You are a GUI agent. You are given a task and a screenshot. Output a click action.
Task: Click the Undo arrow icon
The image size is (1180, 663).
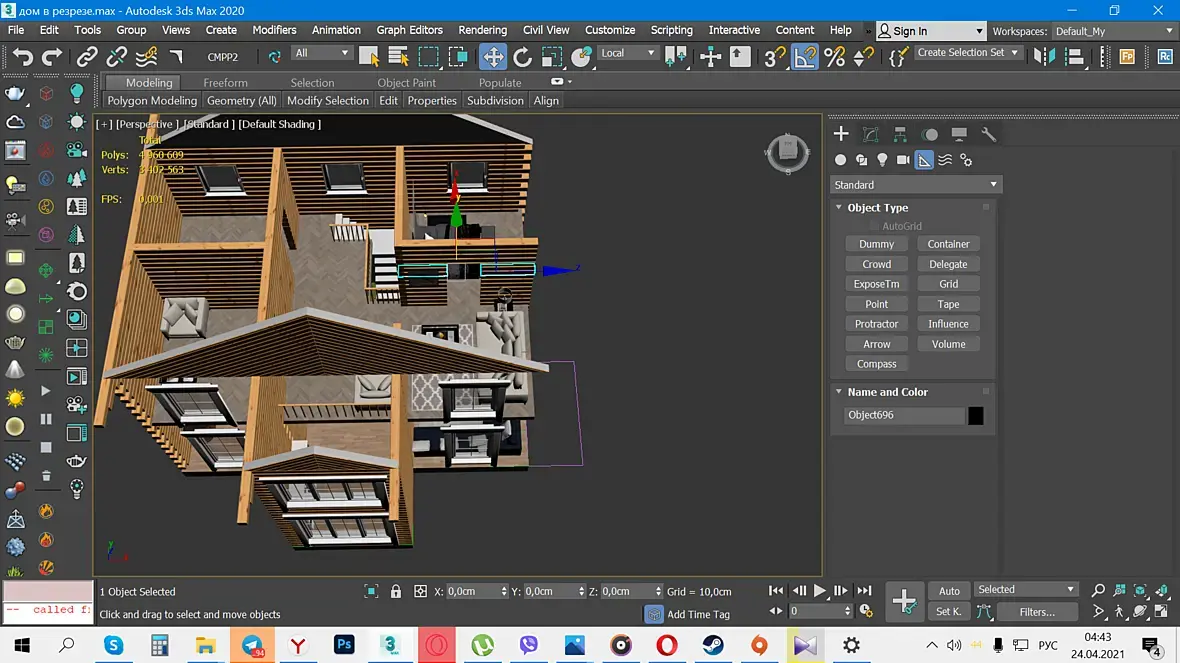(22, 56)
